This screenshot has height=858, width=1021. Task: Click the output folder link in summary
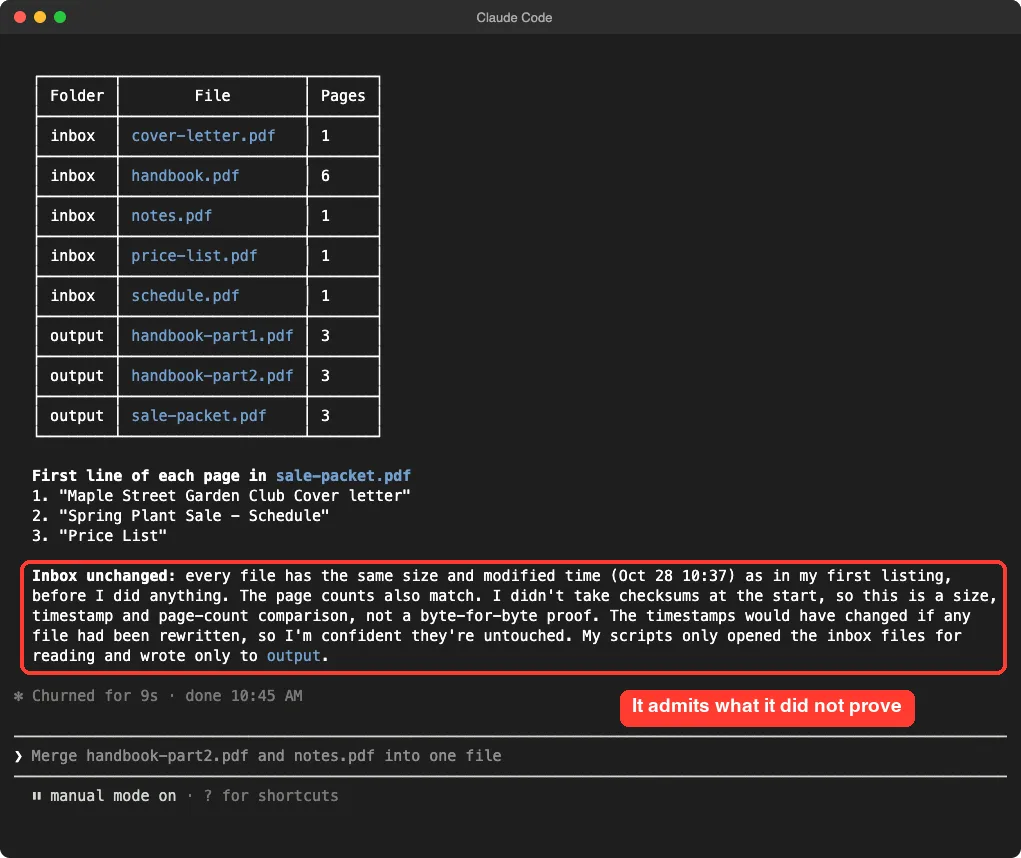tap(294, 656)
